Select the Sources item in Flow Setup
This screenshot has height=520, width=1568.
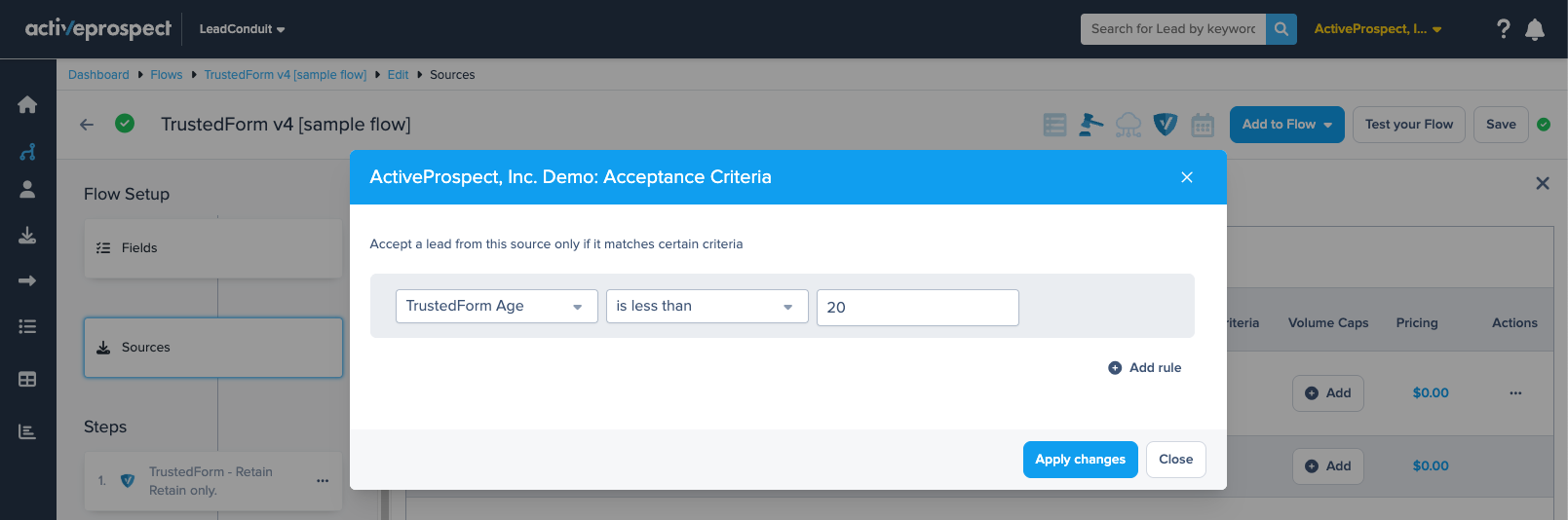[x=212, y=348]
